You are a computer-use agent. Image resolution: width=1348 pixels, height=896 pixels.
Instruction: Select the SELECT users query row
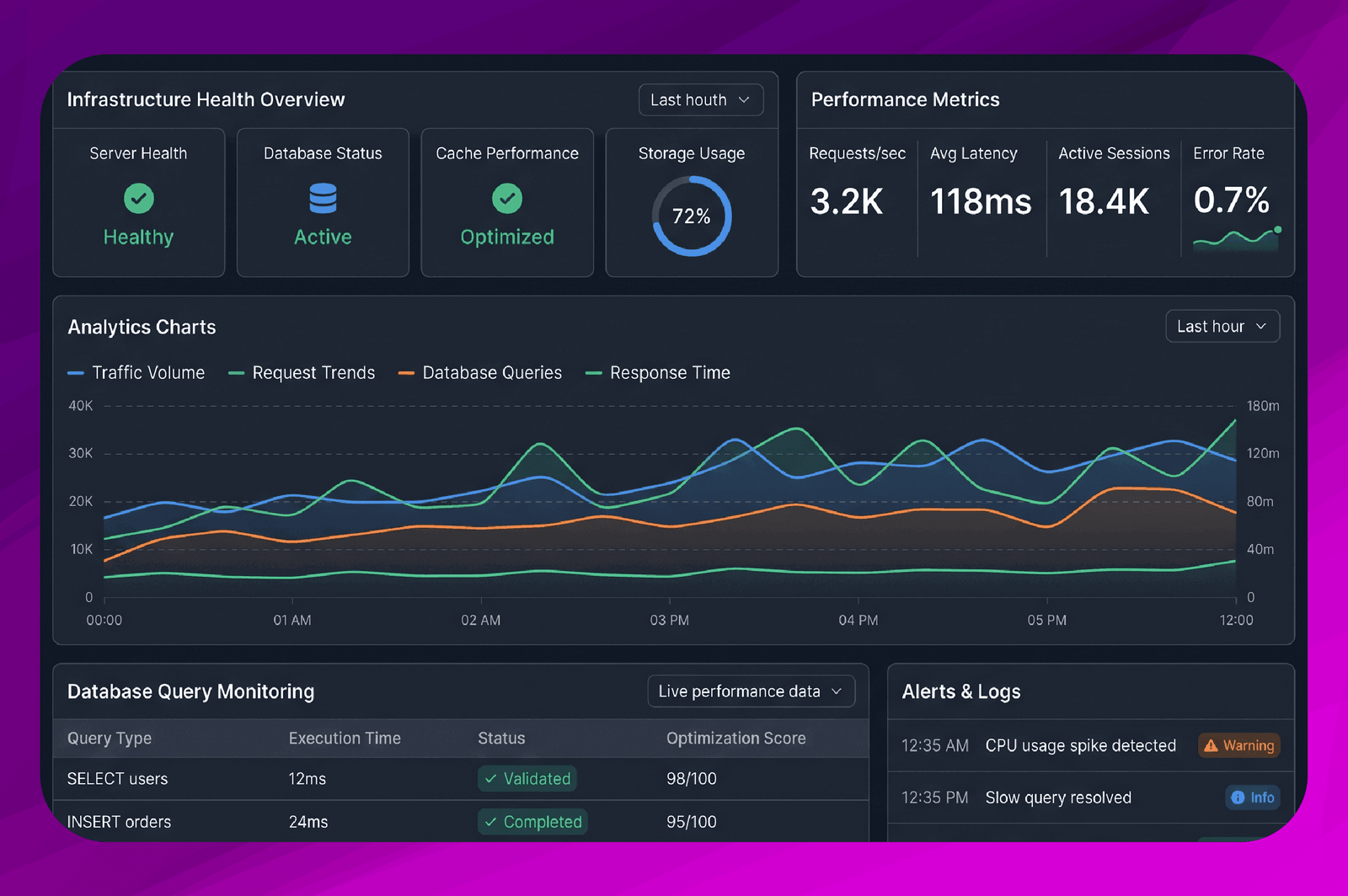point(461,779)
